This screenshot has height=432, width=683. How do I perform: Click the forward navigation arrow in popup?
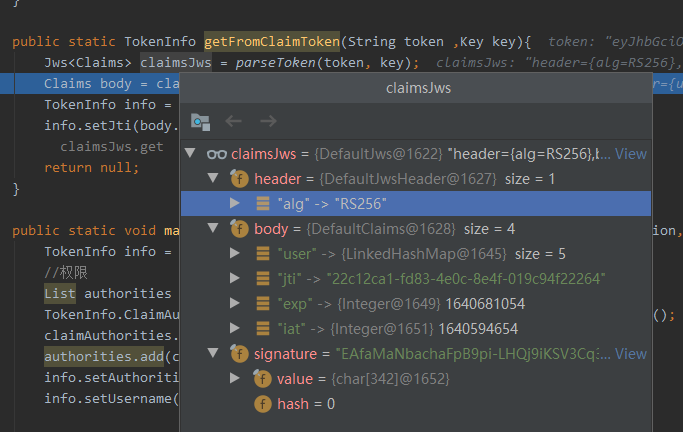pos(267,121)
